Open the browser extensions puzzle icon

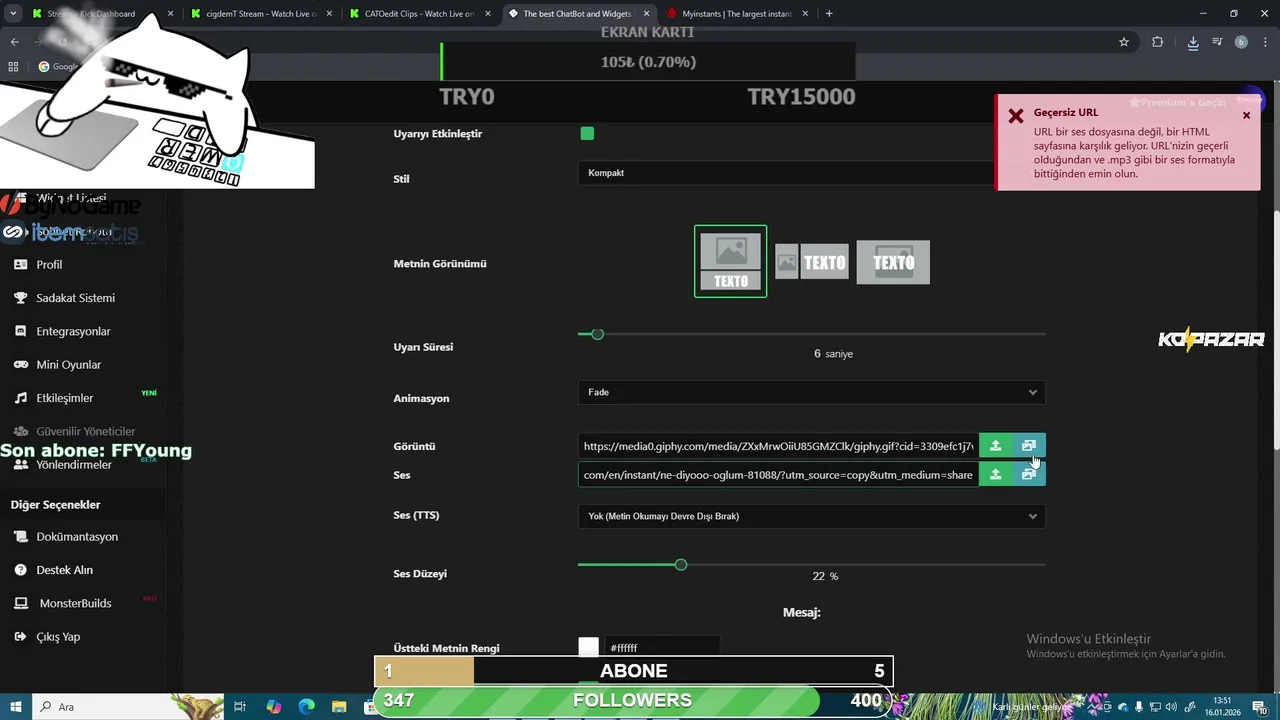[1158, 42]
